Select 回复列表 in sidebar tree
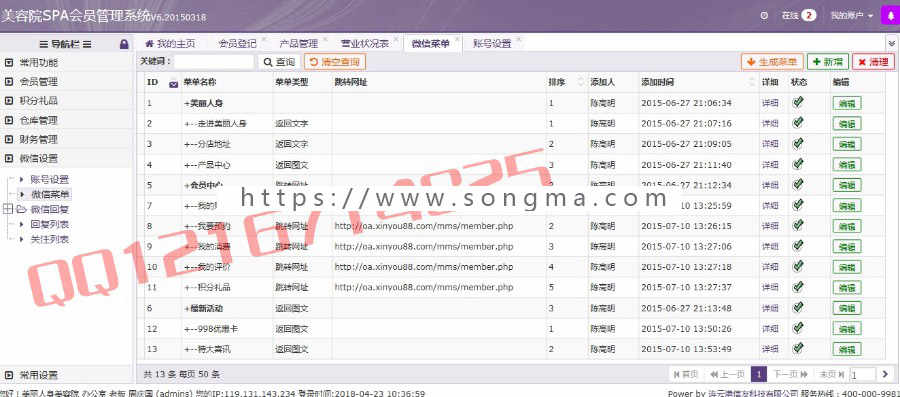This screenshot has height=397, width=900. coord(49,224)
